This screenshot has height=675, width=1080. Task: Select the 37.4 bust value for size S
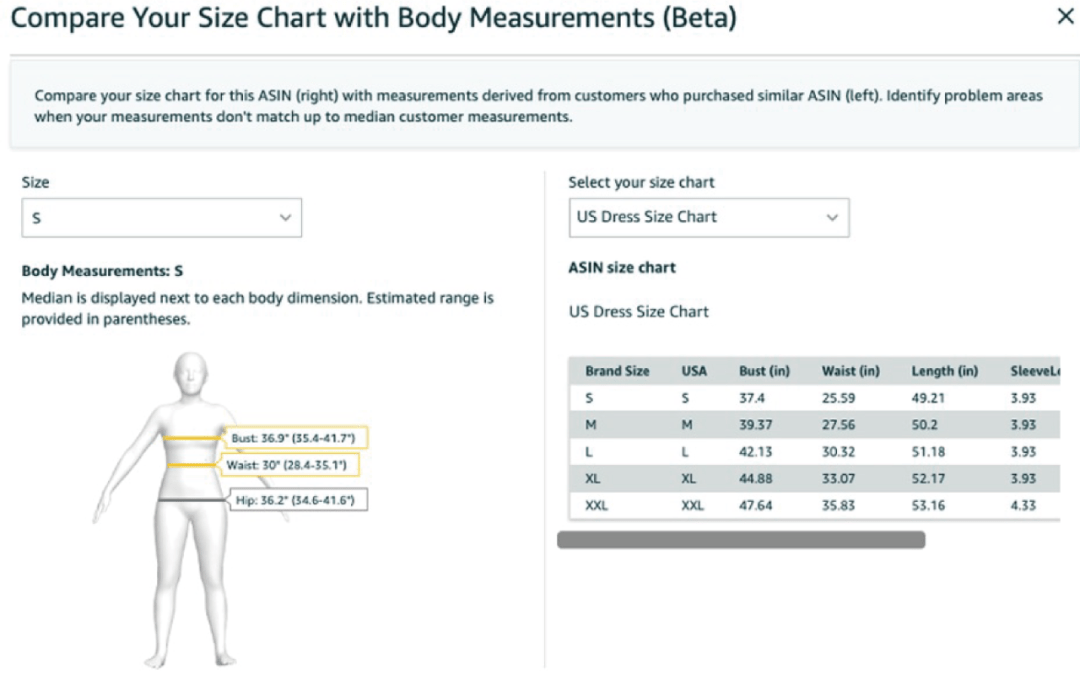click(753, 398)
